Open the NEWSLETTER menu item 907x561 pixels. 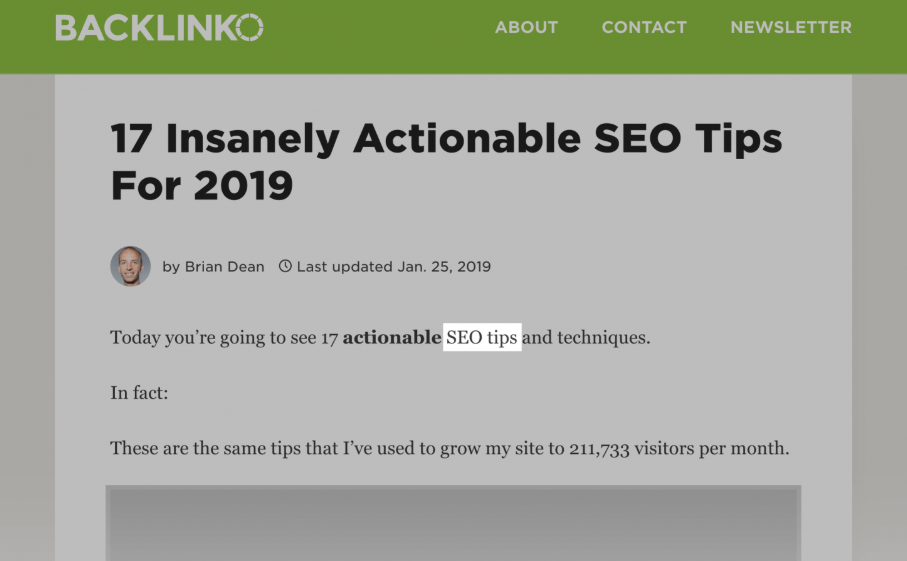(x=791, y=27)
